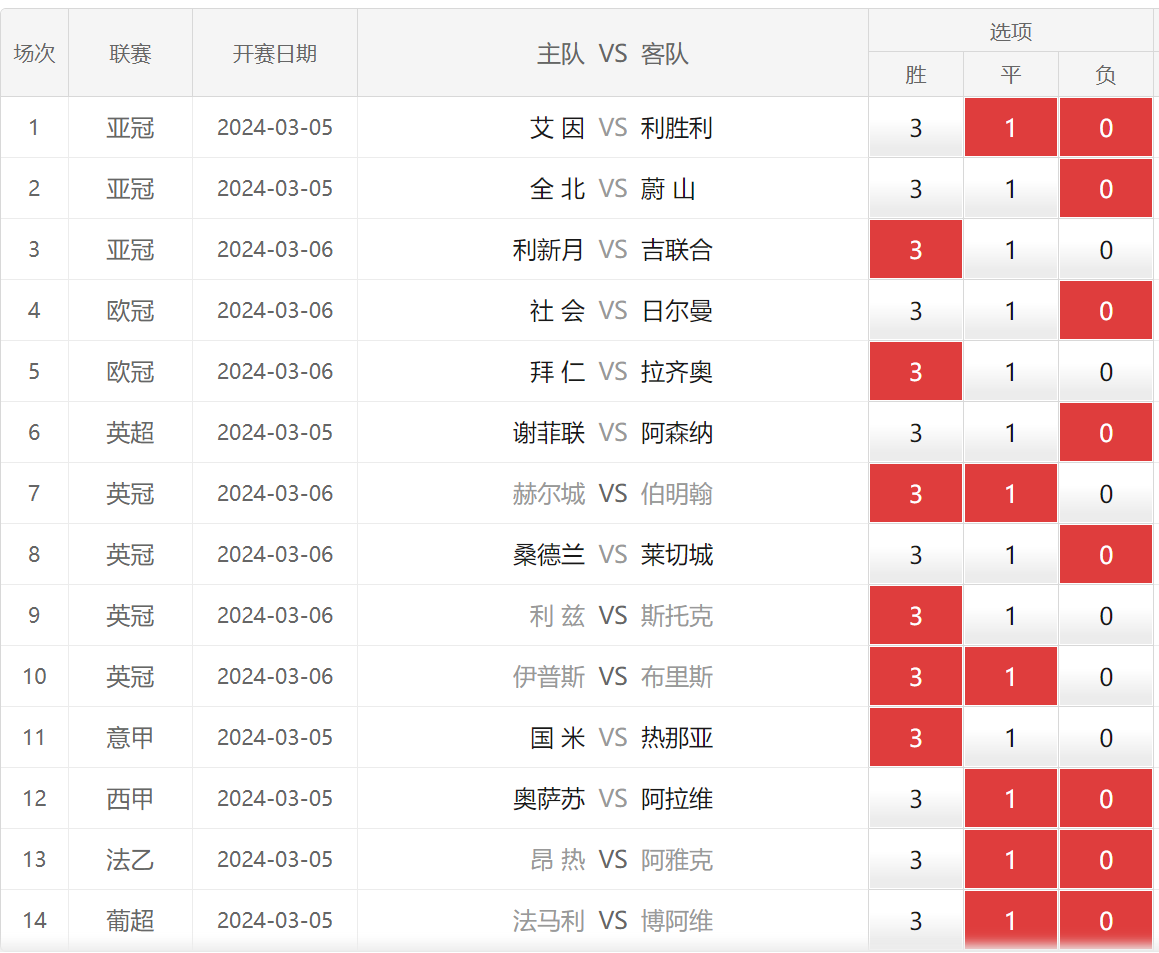Click the match text 法马利 VS 博阿维

(x=613, y=920)
